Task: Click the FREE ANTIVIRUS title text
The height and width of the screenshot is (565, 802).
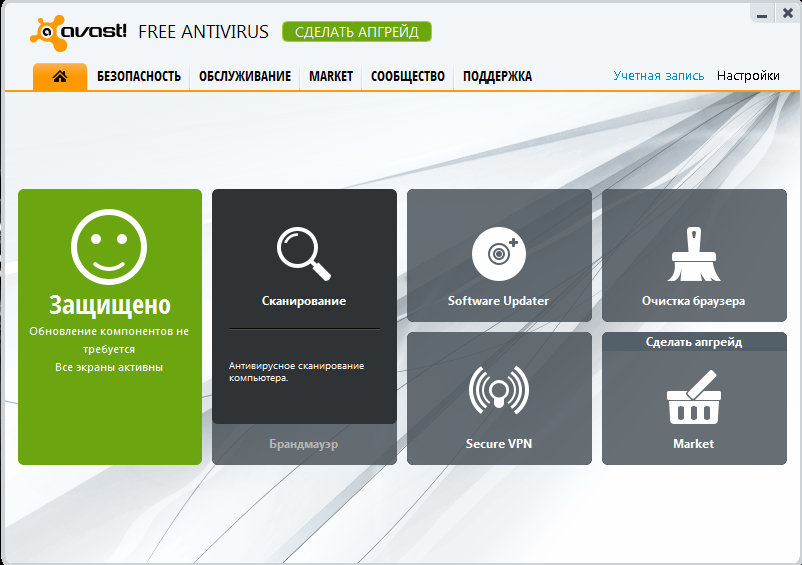Action: pyautogui.click(x=203, y=32)
